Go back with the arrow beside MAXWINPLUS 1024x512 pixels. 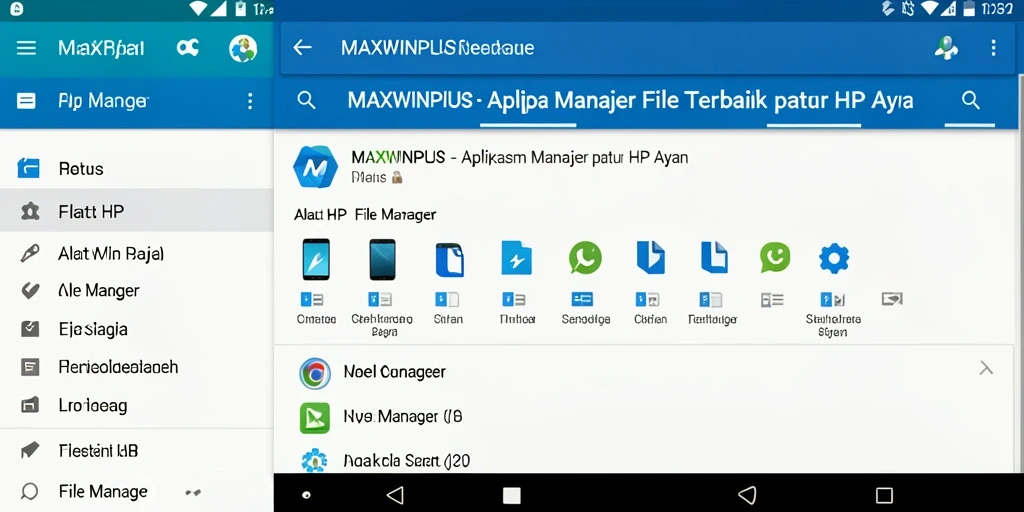(x=302, y=47)
